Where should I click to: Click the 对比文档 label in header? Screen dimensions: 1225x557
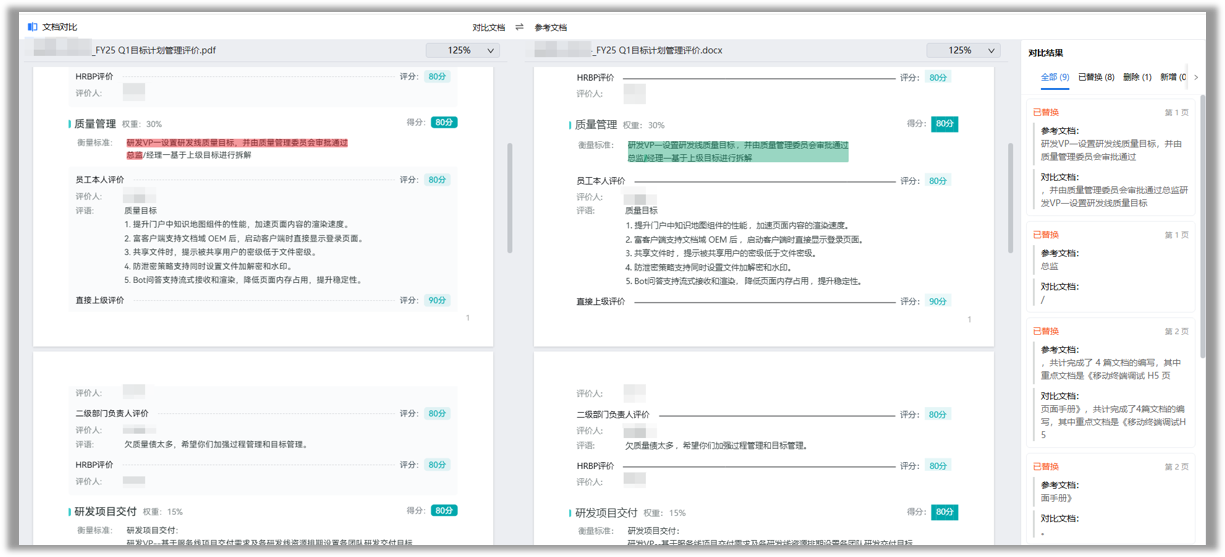489,27
